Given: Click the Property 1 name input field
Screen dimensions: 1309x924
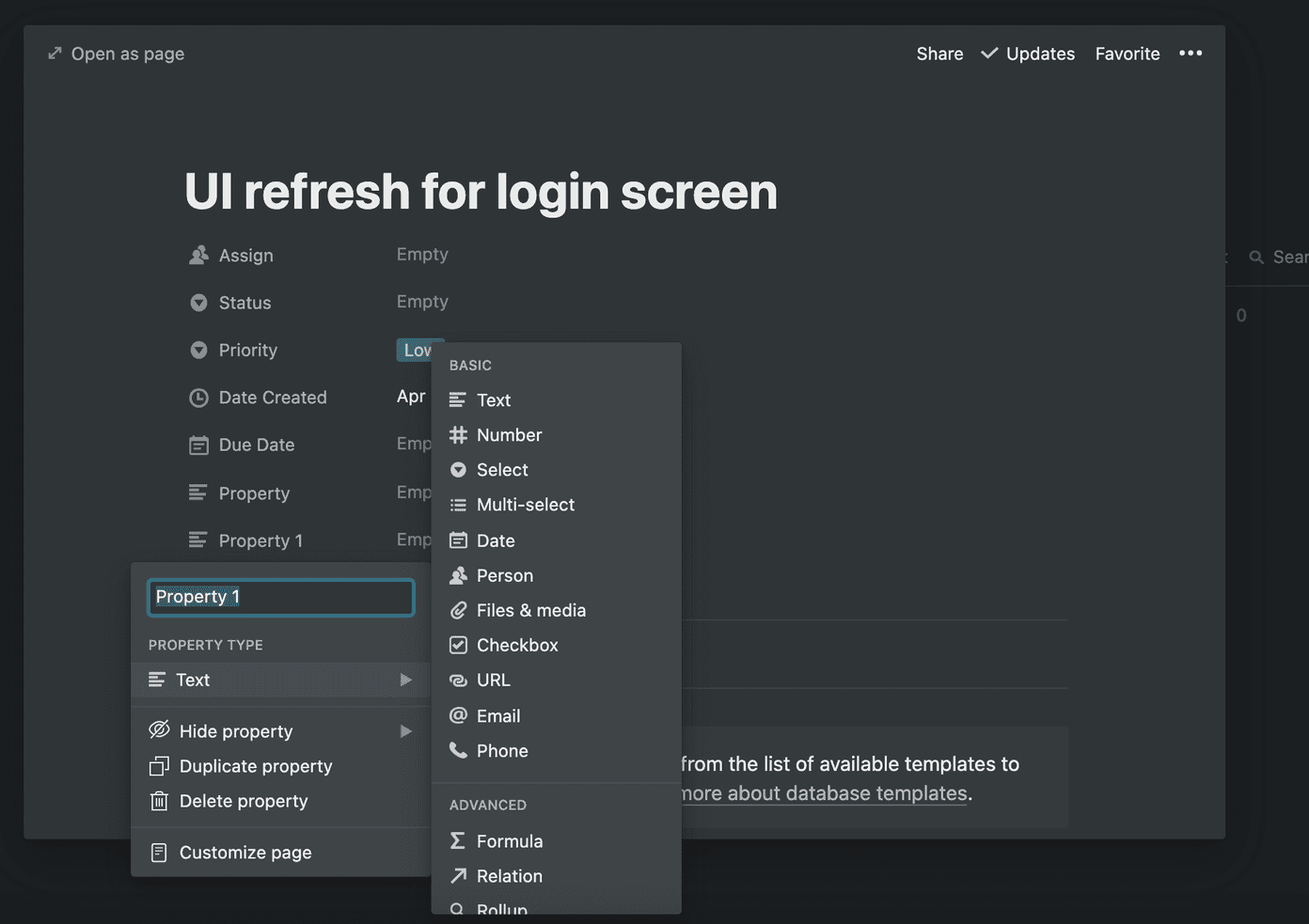Looking at the screenshot, I should [x=280, y=597].
